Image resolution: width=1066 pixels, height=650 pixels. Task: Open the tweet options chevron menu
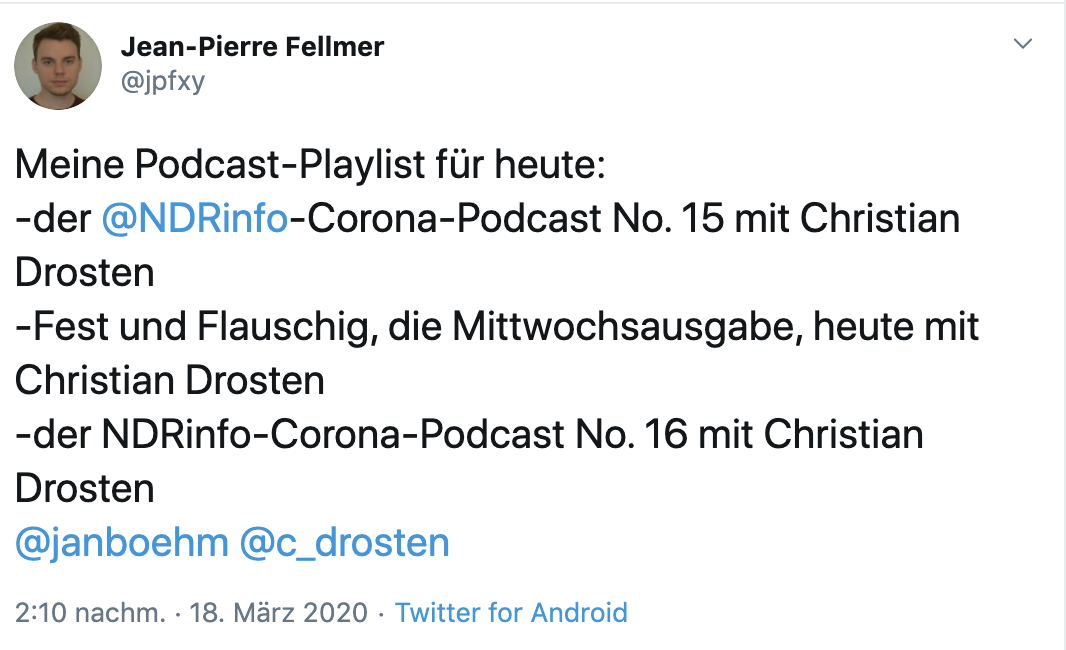pos(1022,44)
